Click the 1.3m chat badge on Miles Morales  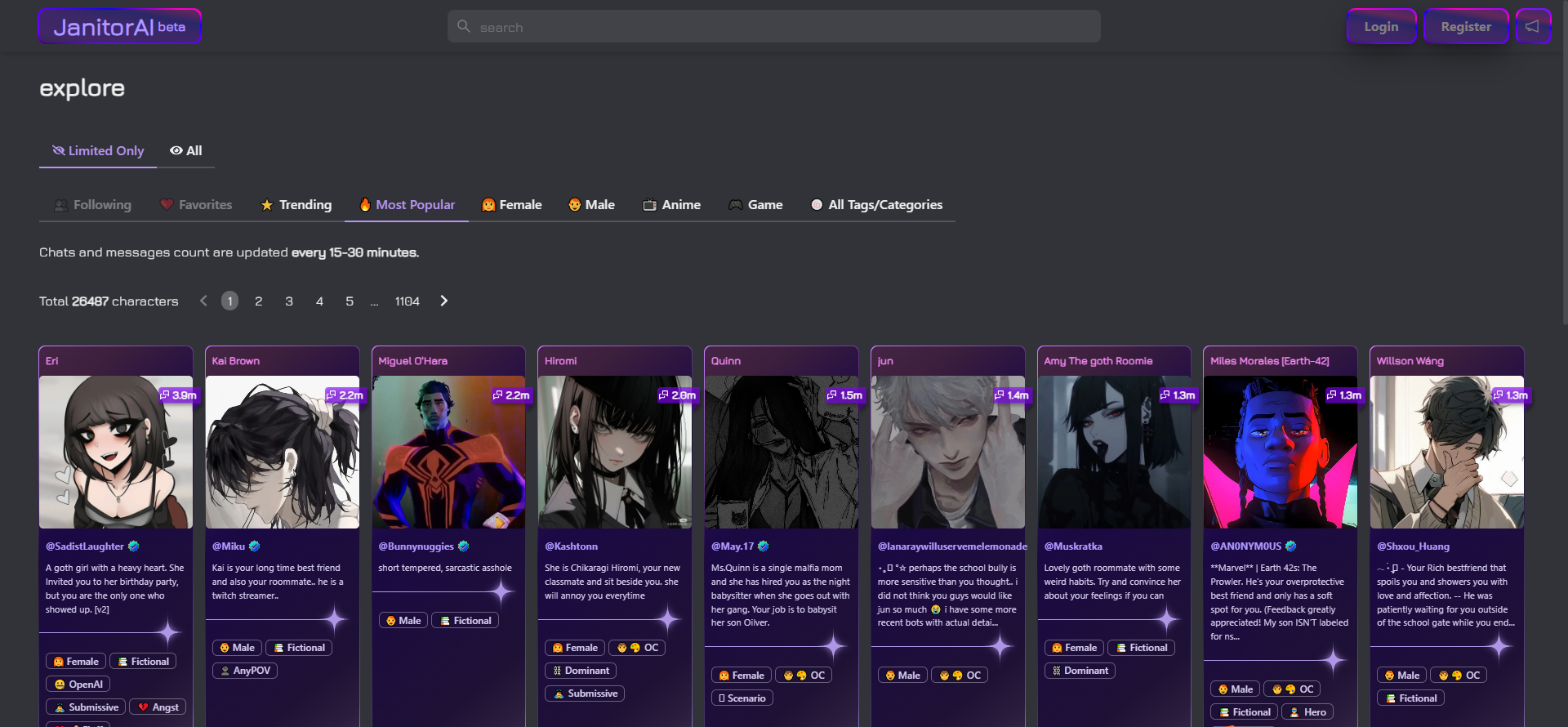tap(1343, 395)
